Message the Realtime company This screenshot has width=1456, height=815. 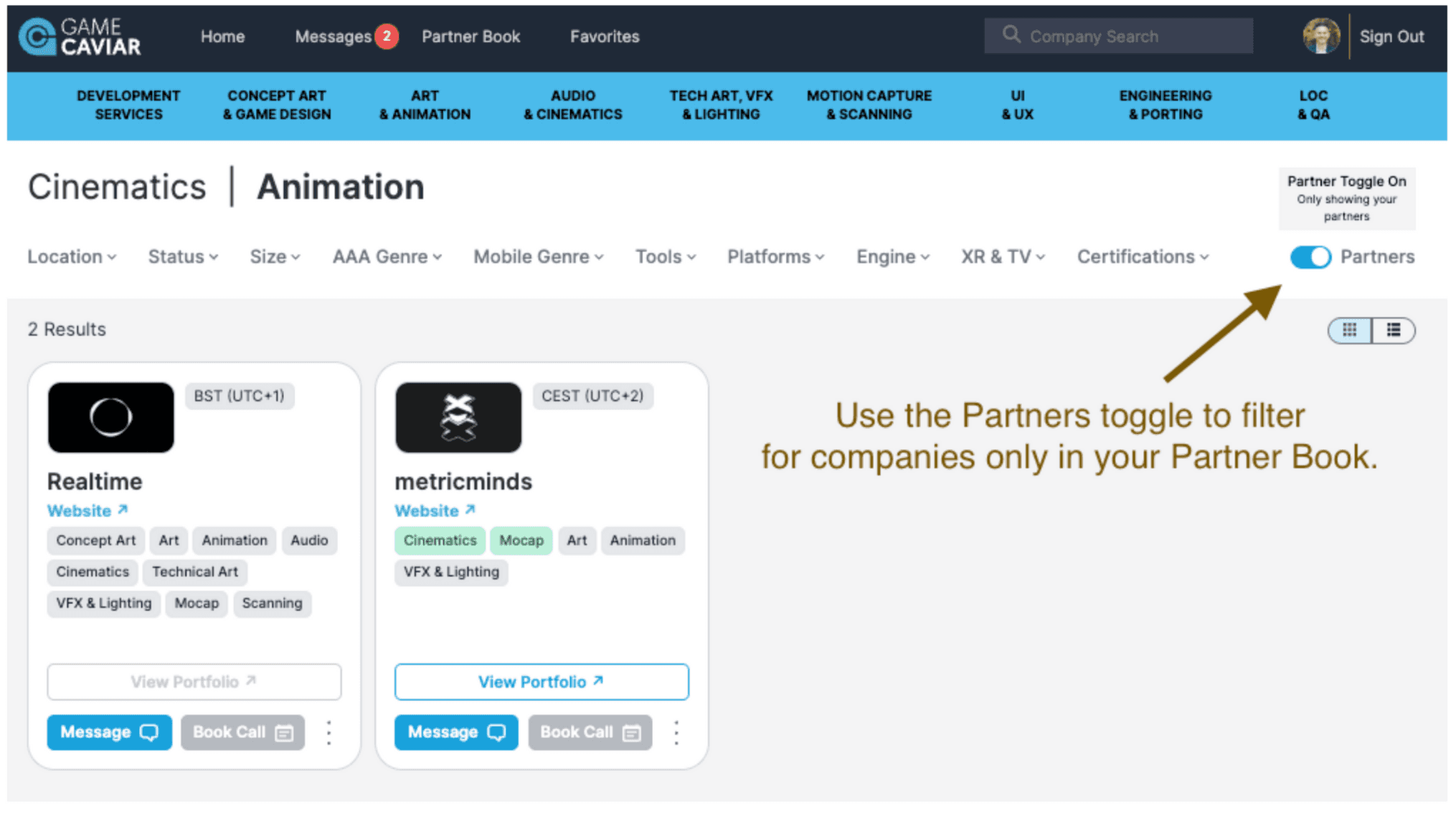click(109, 732)
